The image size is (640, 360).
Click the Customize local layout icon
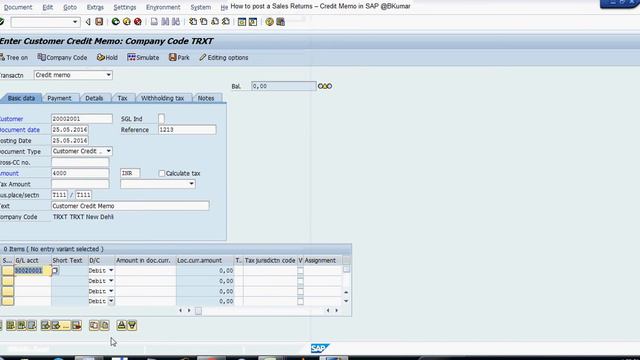[x=280, y=22]
